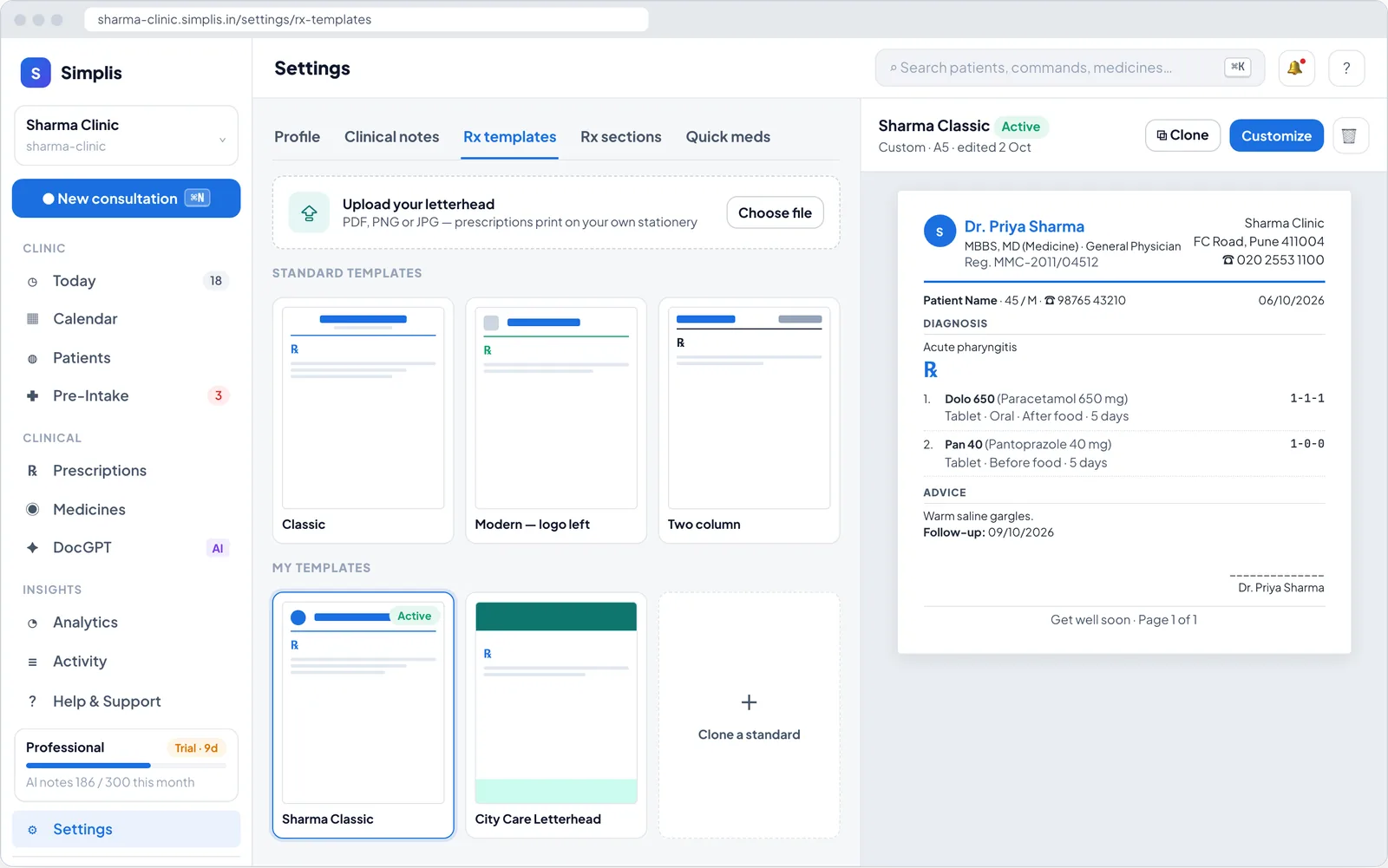Select the Sharma Classic template card
1388x868 pixels.
pyautogui.click(x=363, y=715)
